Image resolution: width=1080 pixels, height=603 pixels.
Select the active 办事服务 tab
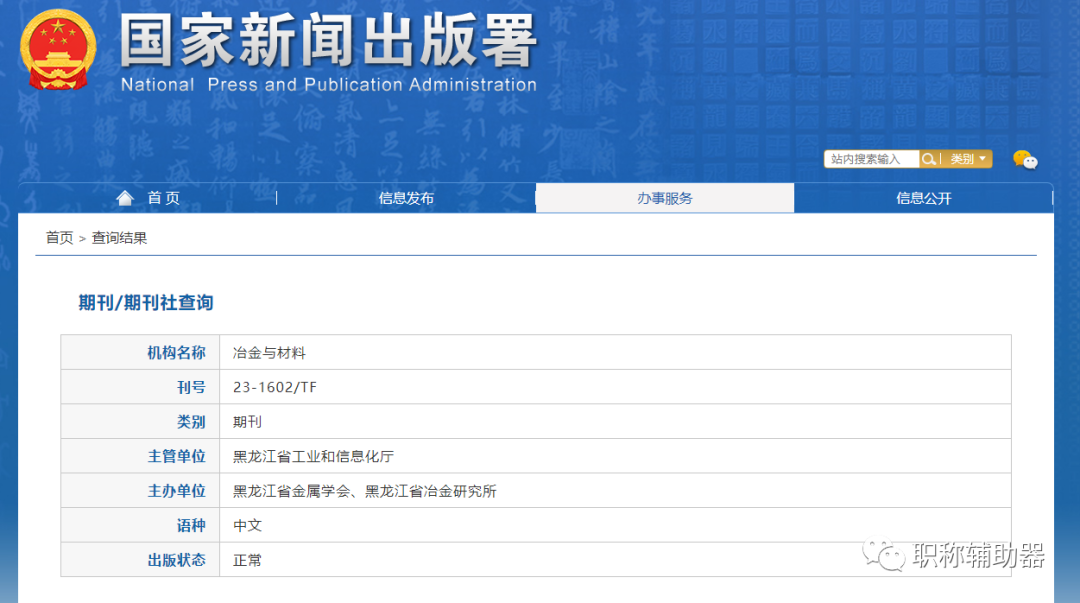(664, 197)
